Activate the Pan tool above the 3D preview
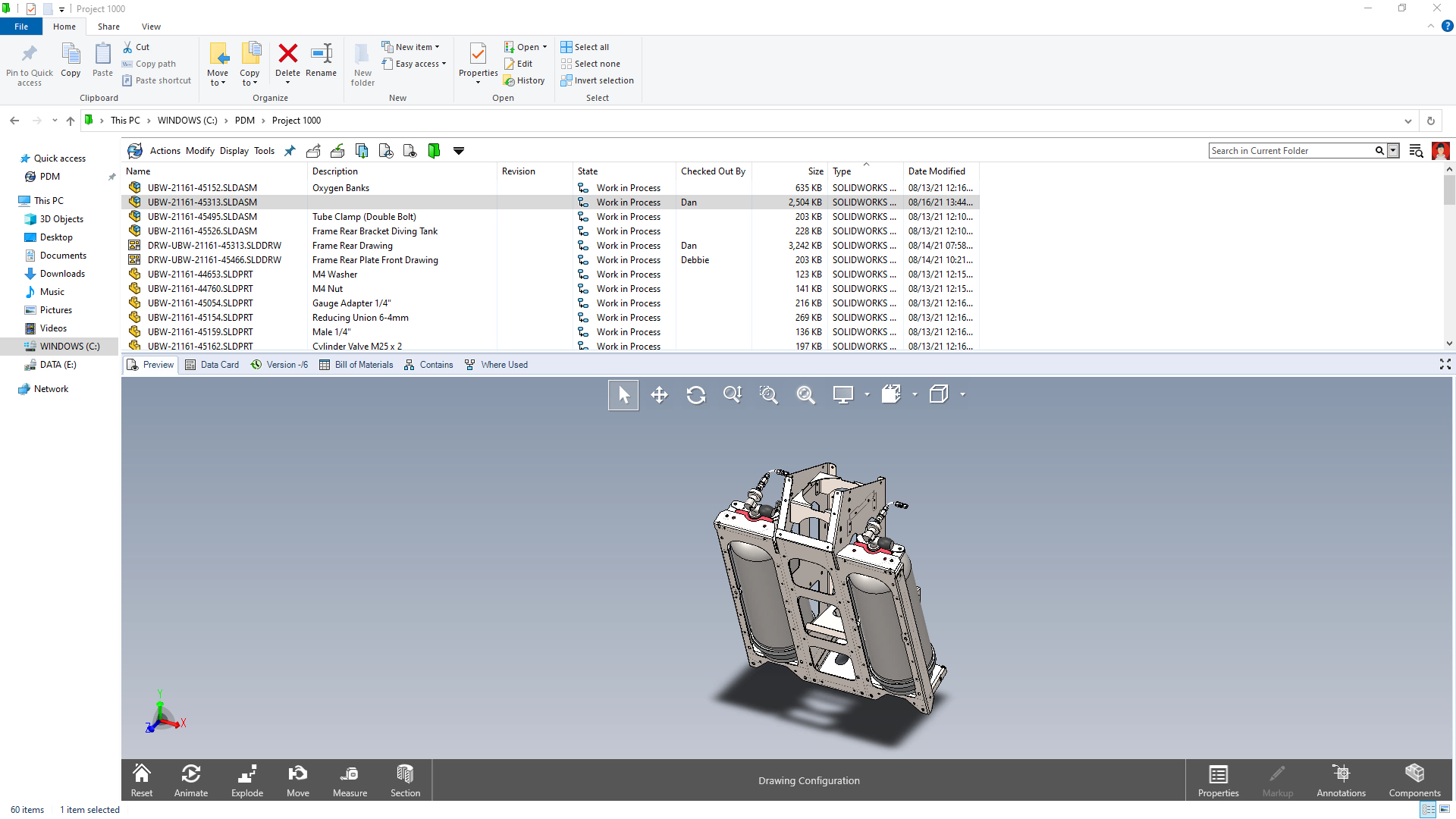The height and width of the screenshot is (819, 1456). (x=659, y=394)
